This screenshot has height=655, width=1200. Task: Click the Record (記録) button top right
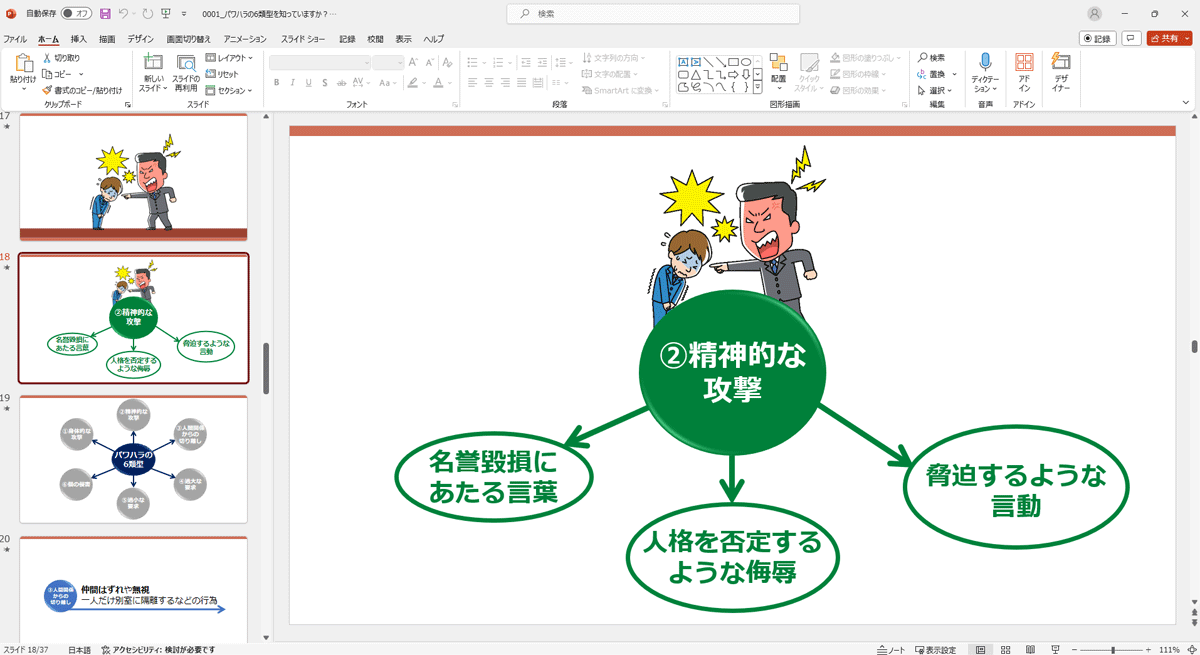coord(1098,38)
